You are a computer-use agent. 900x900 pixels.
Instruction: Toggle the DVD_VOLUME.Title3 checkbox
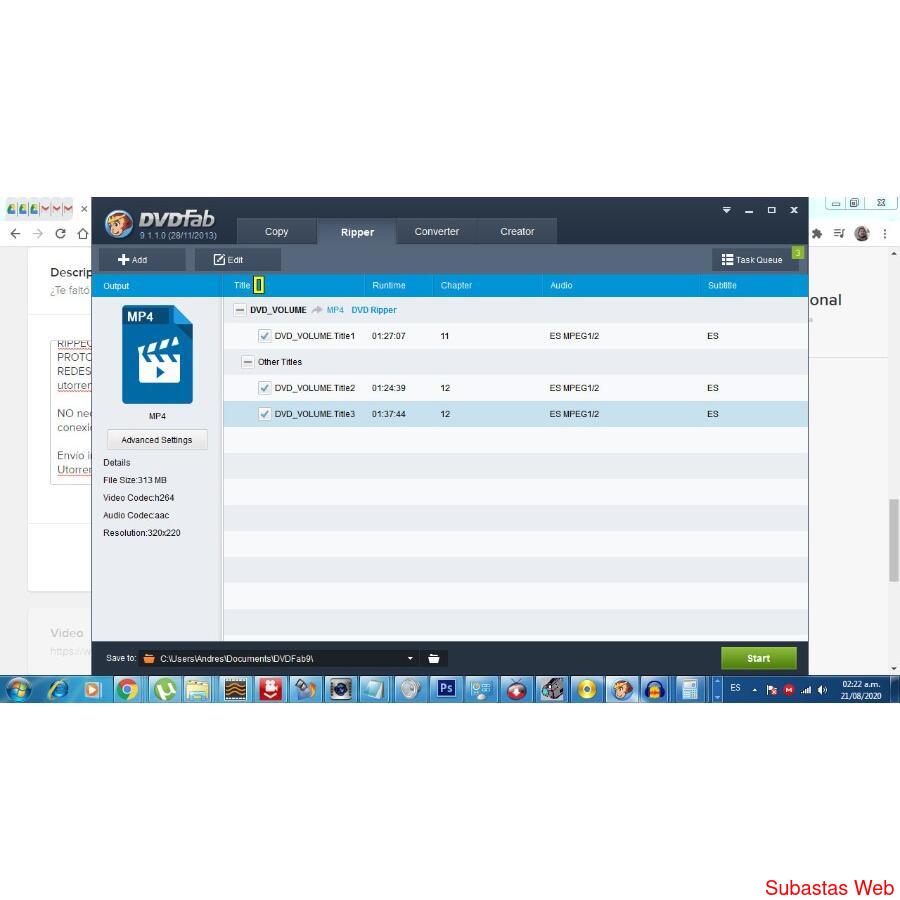[265, 414]
